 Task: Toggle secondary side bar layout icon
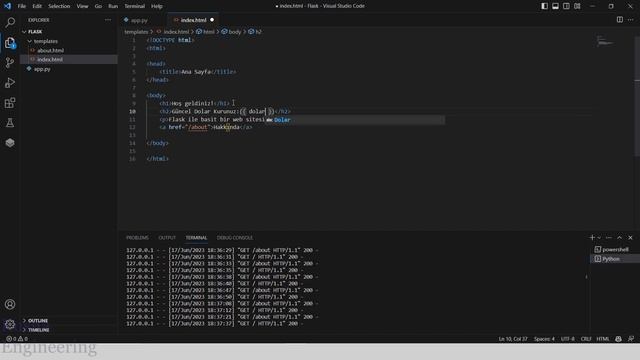coord(566,6)
